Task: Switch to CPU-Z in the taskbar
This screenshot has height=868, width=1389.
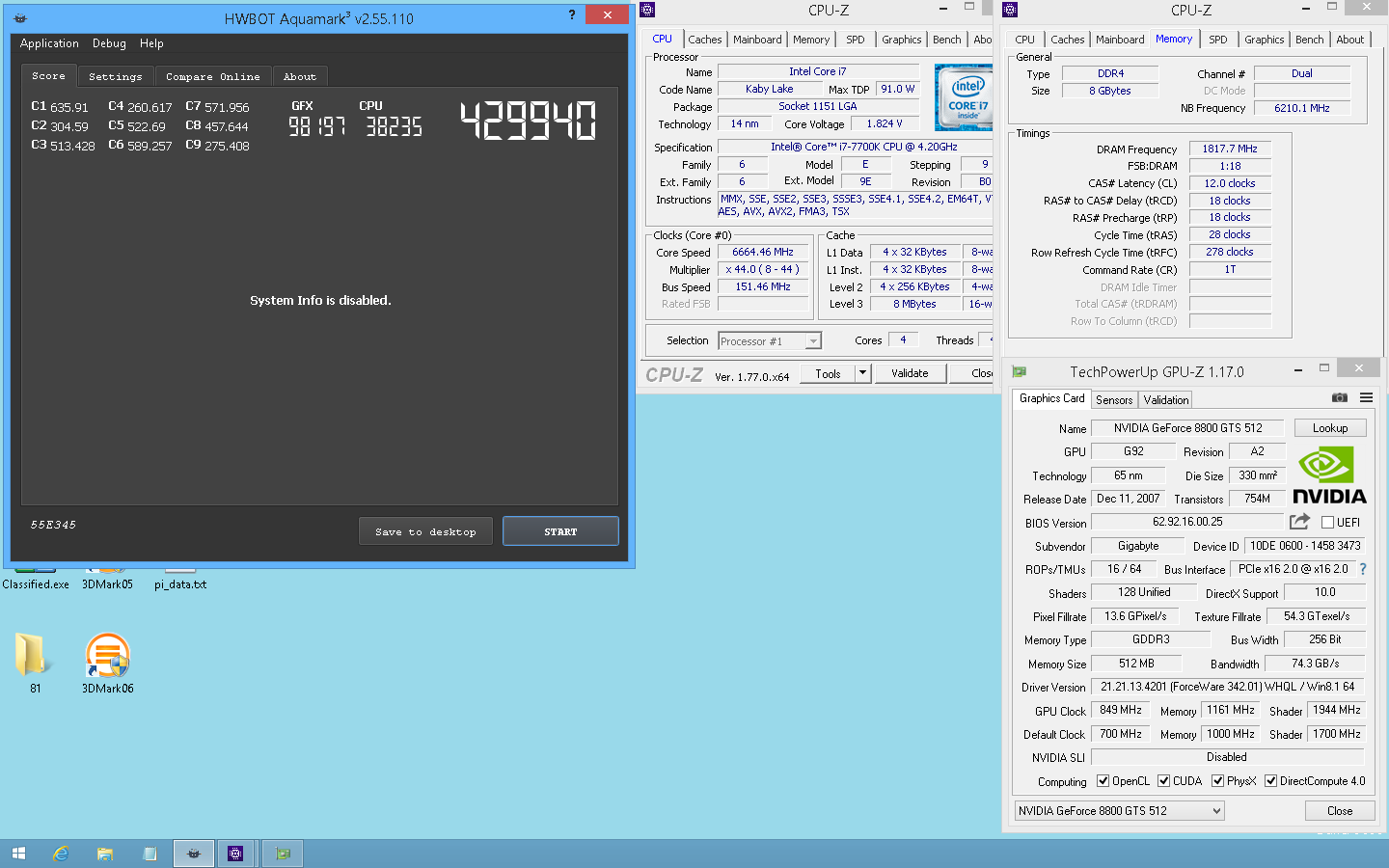Action: pyautogui.click(x=235, y=854)
